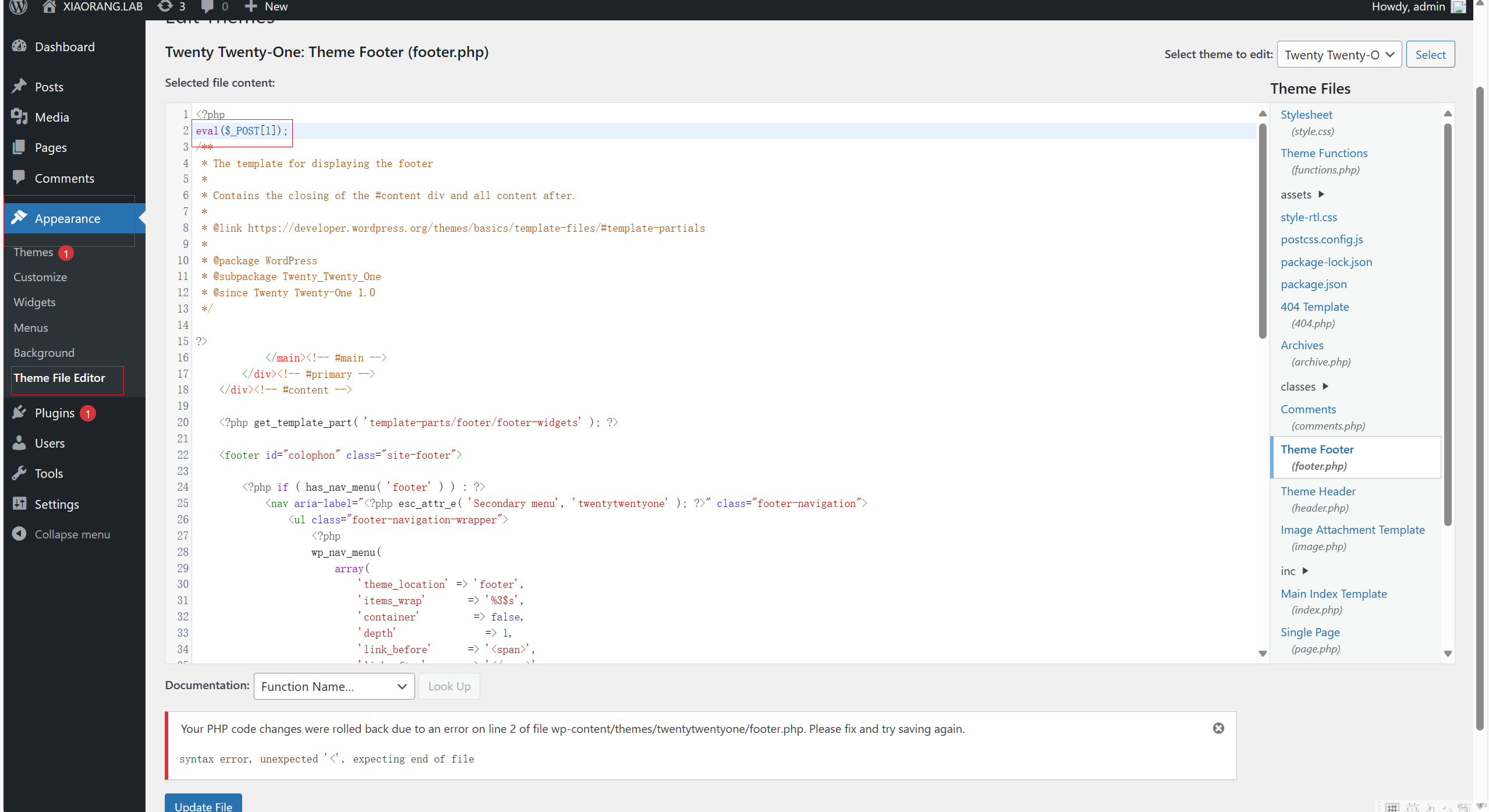This screenshot has height=812, width=1489.
Task: Open Image Attachment Template link
Action: 1352,530
